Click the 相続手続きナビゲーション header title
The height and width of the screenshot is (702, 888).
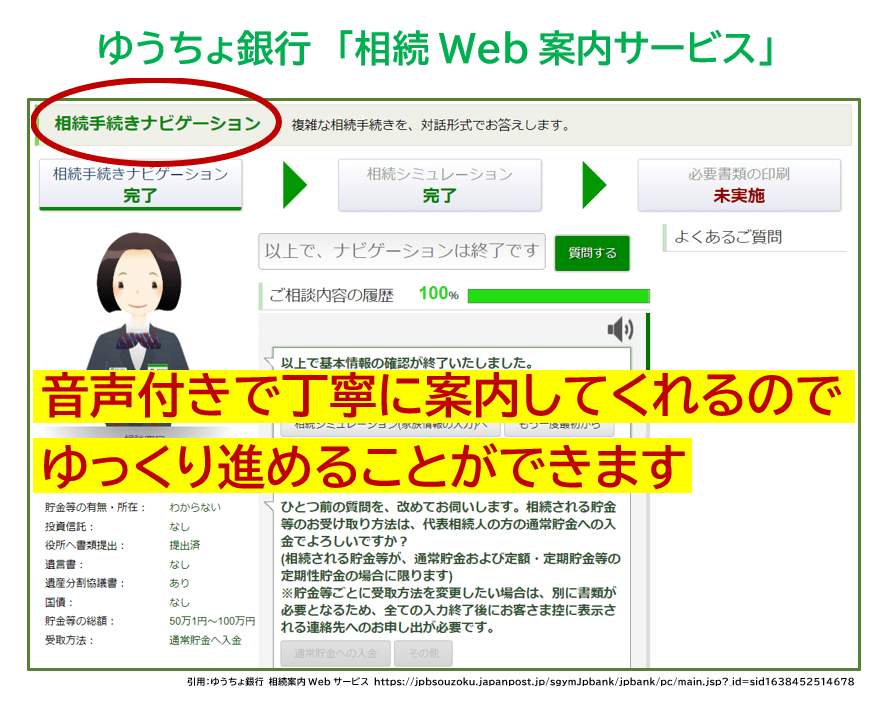pos(157,123)
